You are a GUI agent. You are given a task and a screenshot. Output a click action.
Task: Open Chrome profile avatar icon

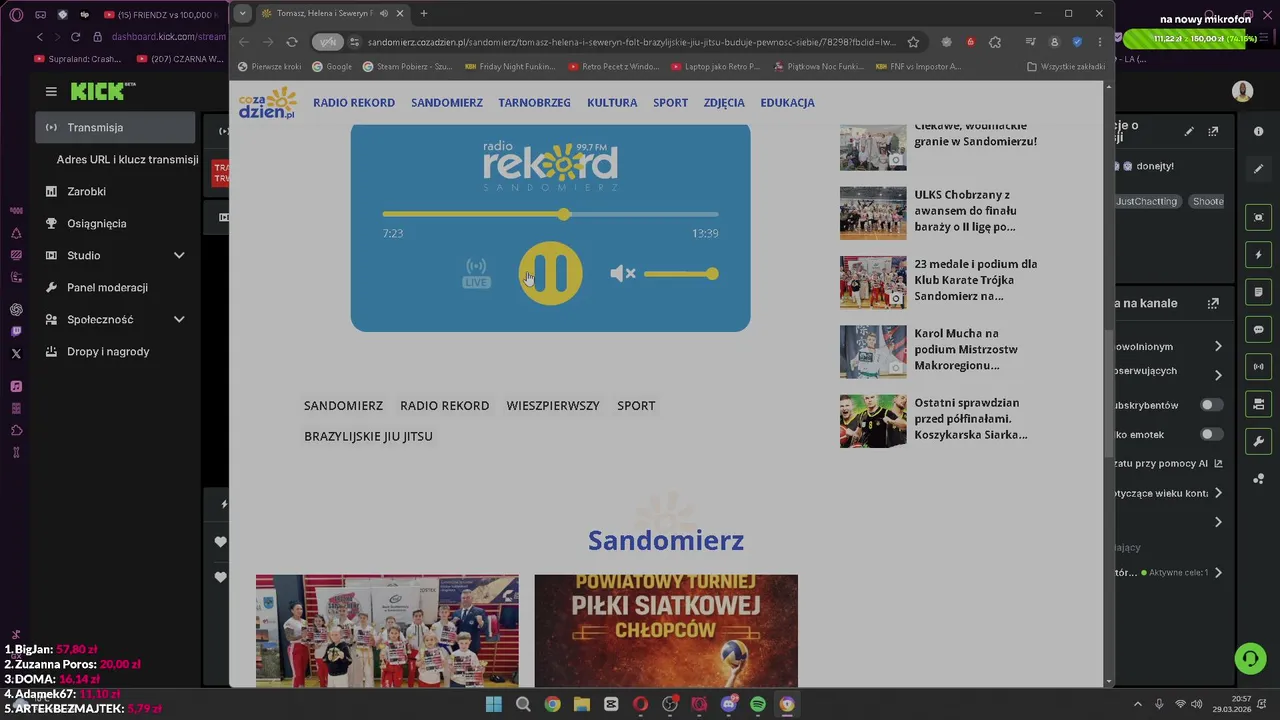click(1054, 42)
